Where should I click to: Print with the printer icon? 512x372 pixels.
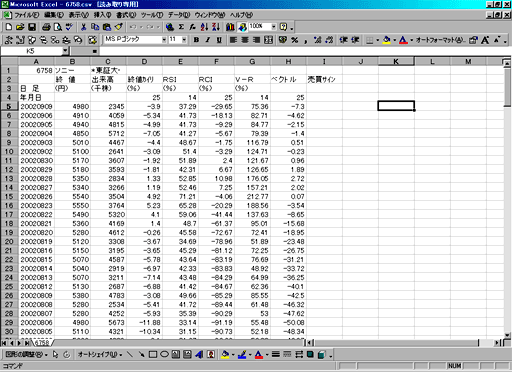click(x=46, y=27)
